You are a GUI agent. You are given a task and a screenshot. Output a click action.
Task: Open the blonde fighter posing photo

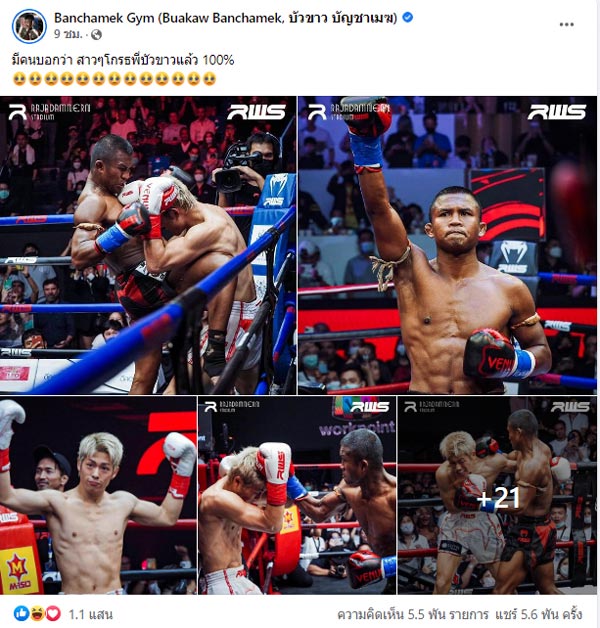click(x=98, y=495)
